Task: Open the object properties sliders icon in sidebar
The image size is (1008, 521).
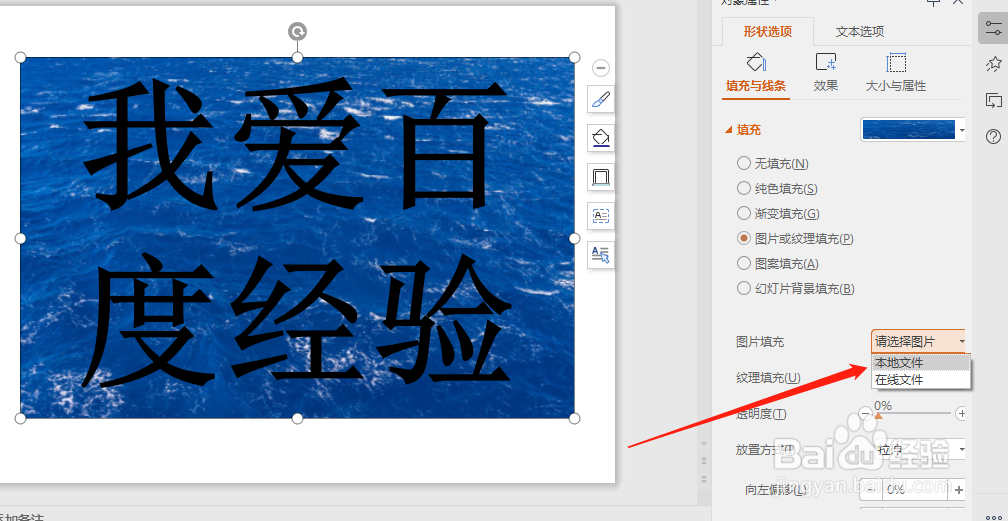Action: coord(993,28)
